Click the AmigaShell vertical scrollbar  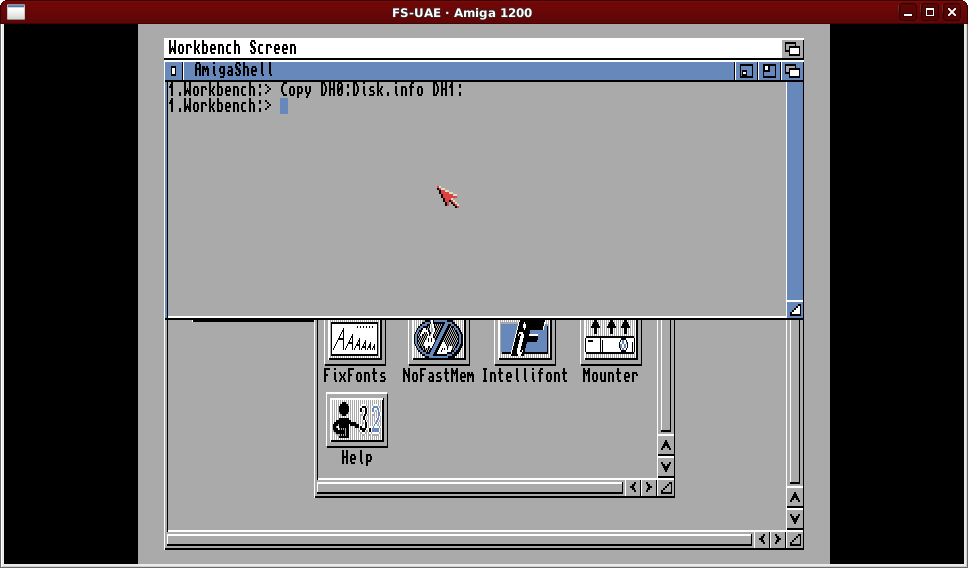pos(795,191)
